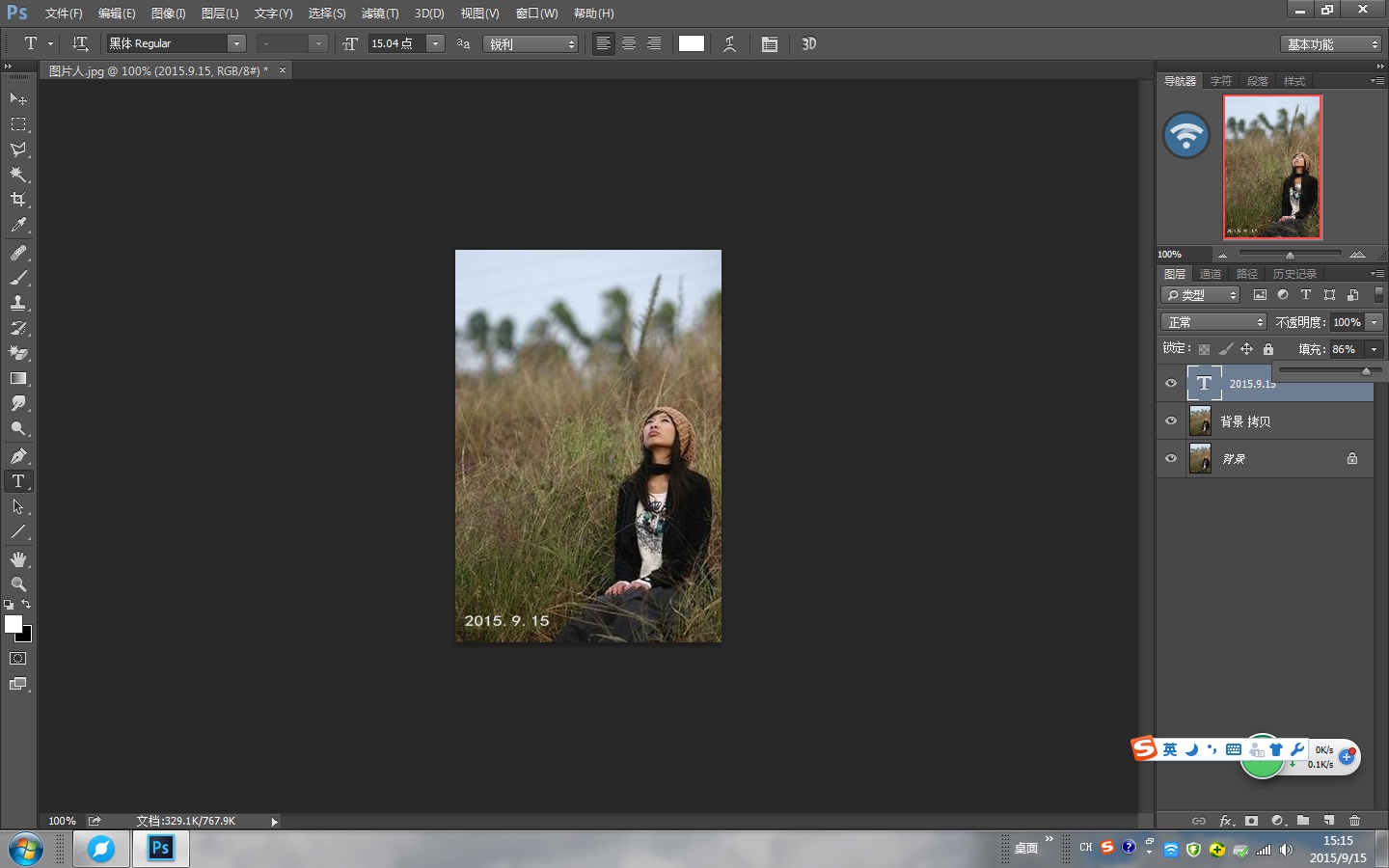Toggle lock position
The image size is (1389, 868).
[x=1246, y=349]
